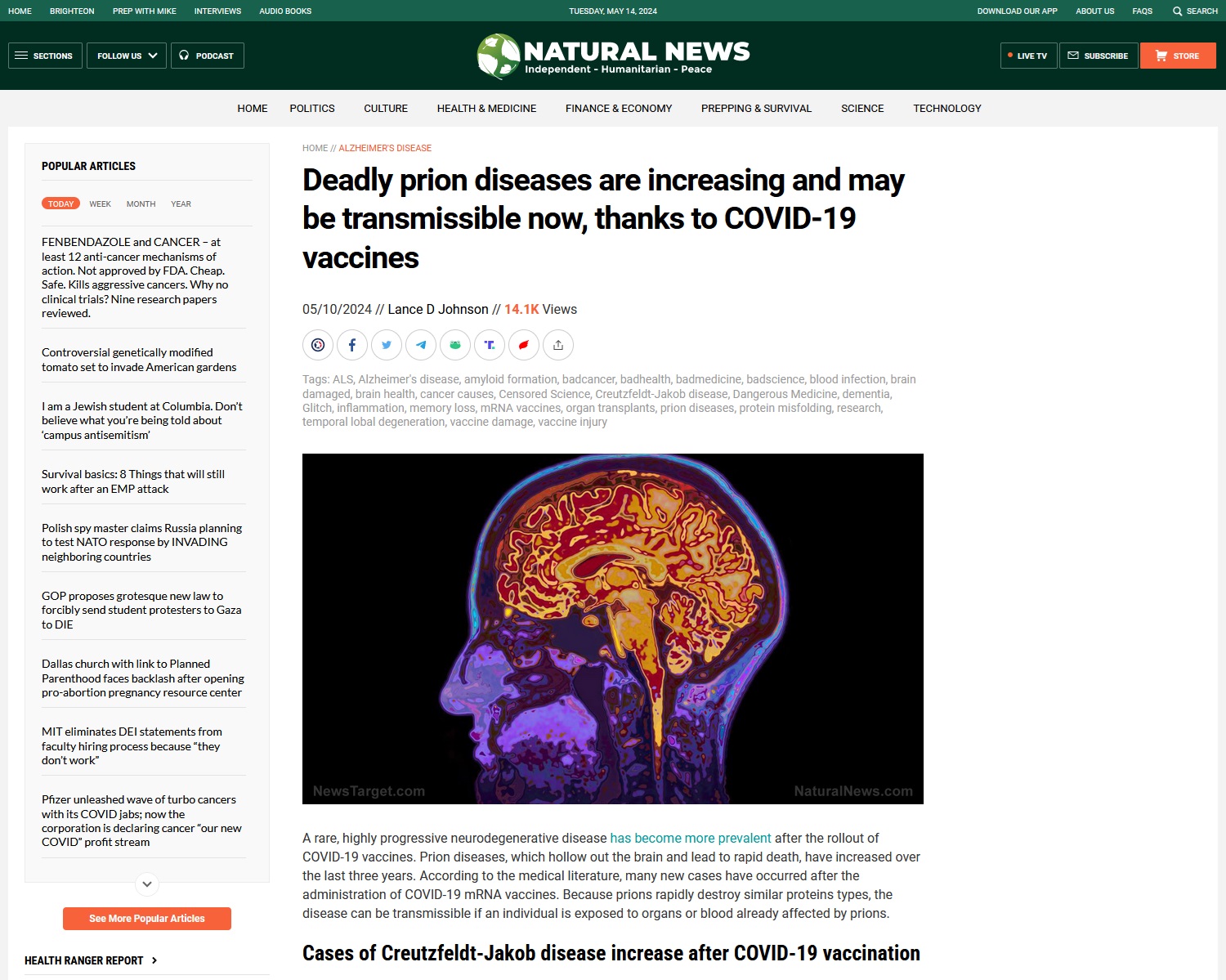Open the Store cart button
Viewport: 1226px width, 980px height.
coord(1178,56)
